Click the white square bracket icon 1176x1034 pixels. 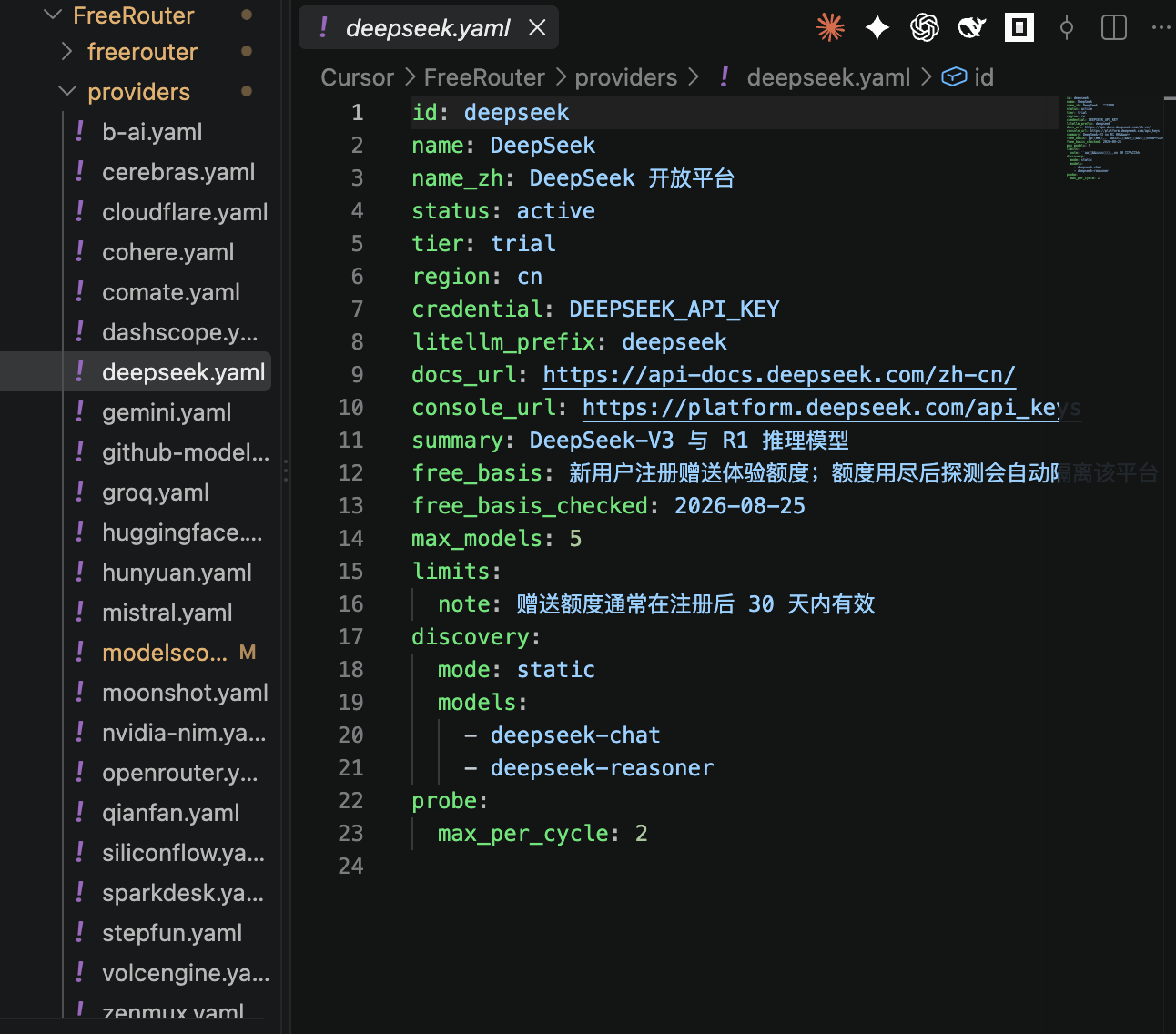click(1019, 27)
